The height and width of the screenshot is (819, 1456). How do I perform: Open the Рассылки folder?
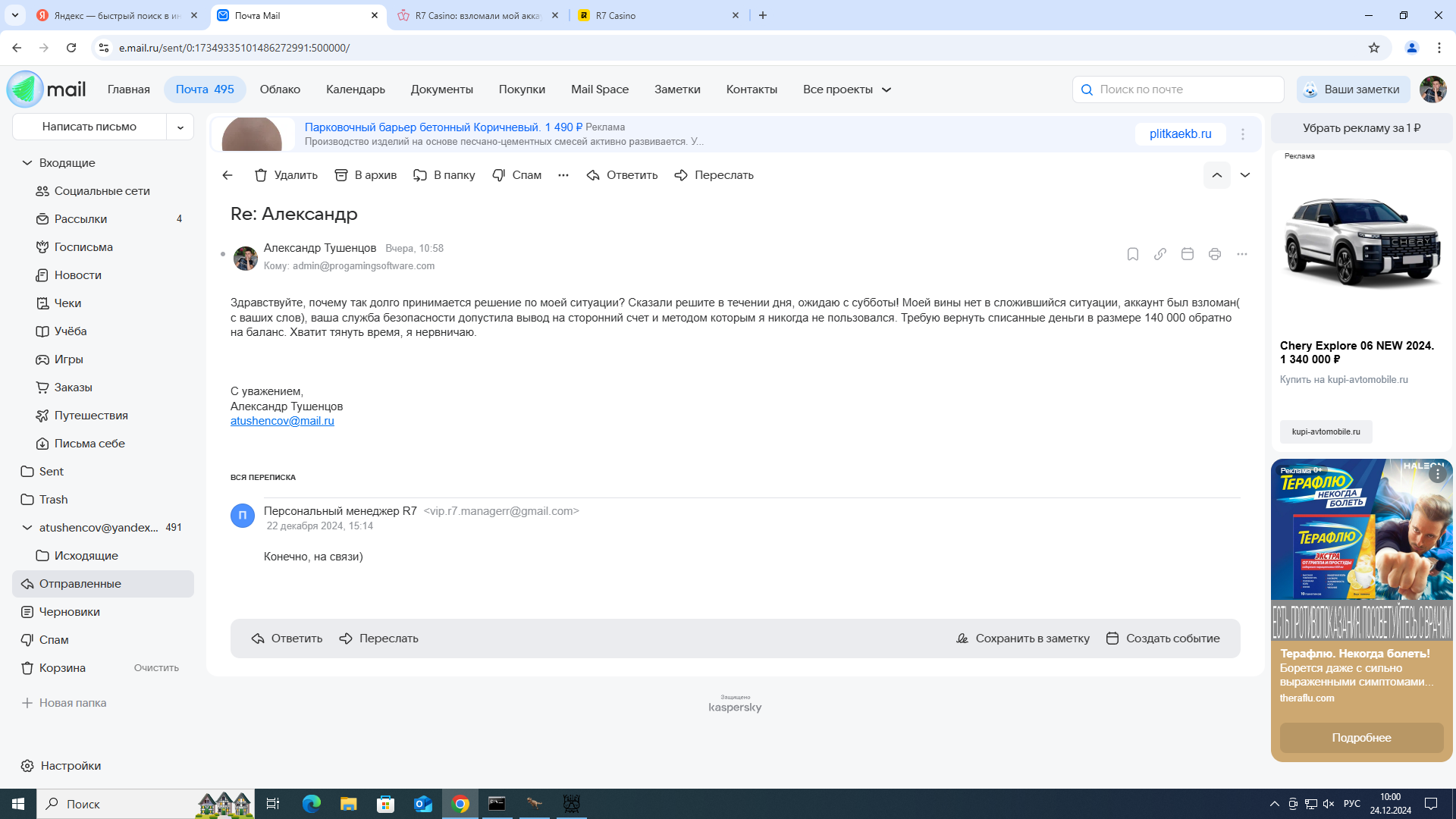tap(103, 219)
